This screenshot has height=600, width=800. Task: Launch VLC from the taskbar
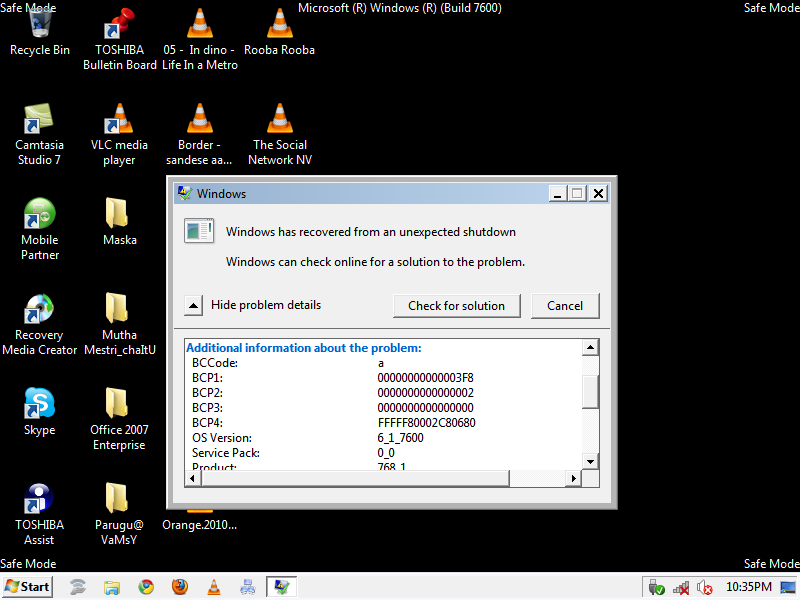pos(214,587)
